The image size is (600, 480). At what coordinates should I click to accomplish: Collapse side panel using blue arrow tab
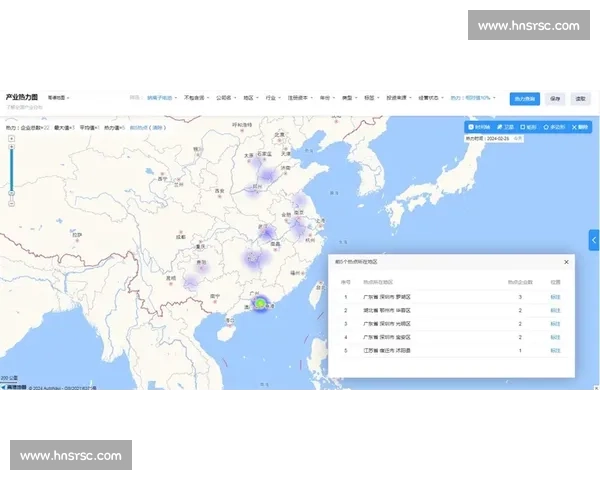coord(594,240)
